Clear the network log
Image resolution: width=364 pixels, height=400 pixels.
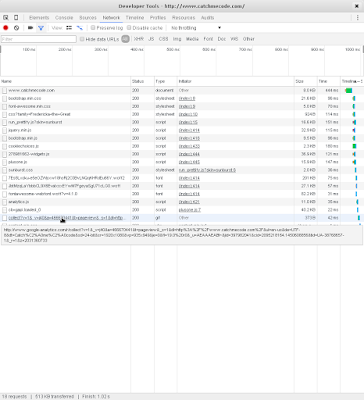[16, 28]
